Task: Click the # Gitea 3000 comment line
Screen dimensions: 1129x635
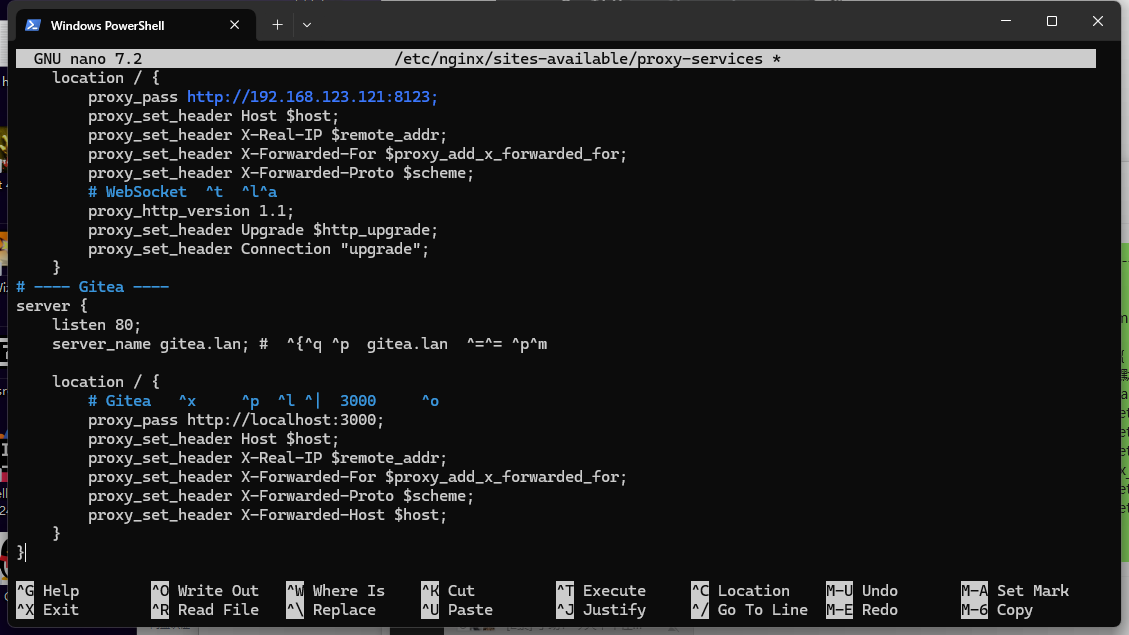Action: tap(264, 401)
